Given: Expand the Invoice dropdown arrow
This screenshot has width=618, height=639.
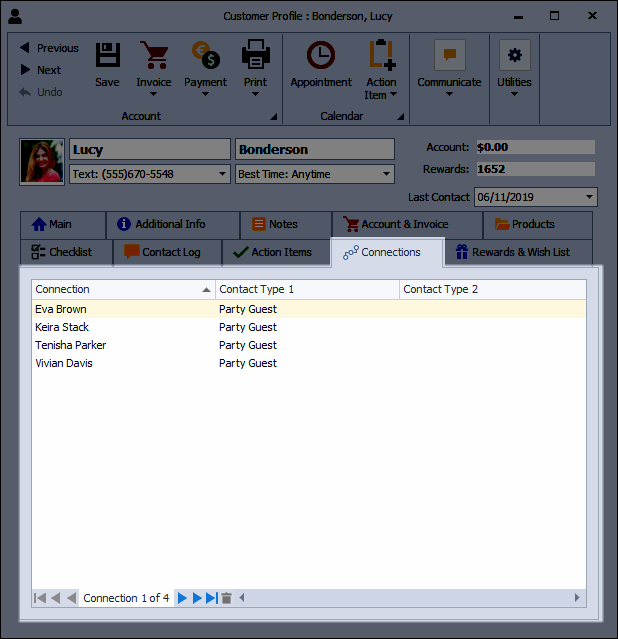Looking at the screenshot, I should [x=153, y=94].
